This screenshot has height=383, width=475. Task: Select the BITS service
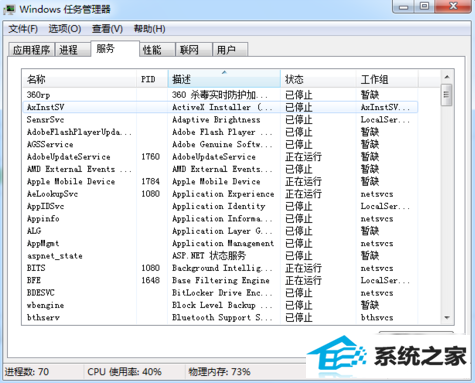tap(36, 268)
